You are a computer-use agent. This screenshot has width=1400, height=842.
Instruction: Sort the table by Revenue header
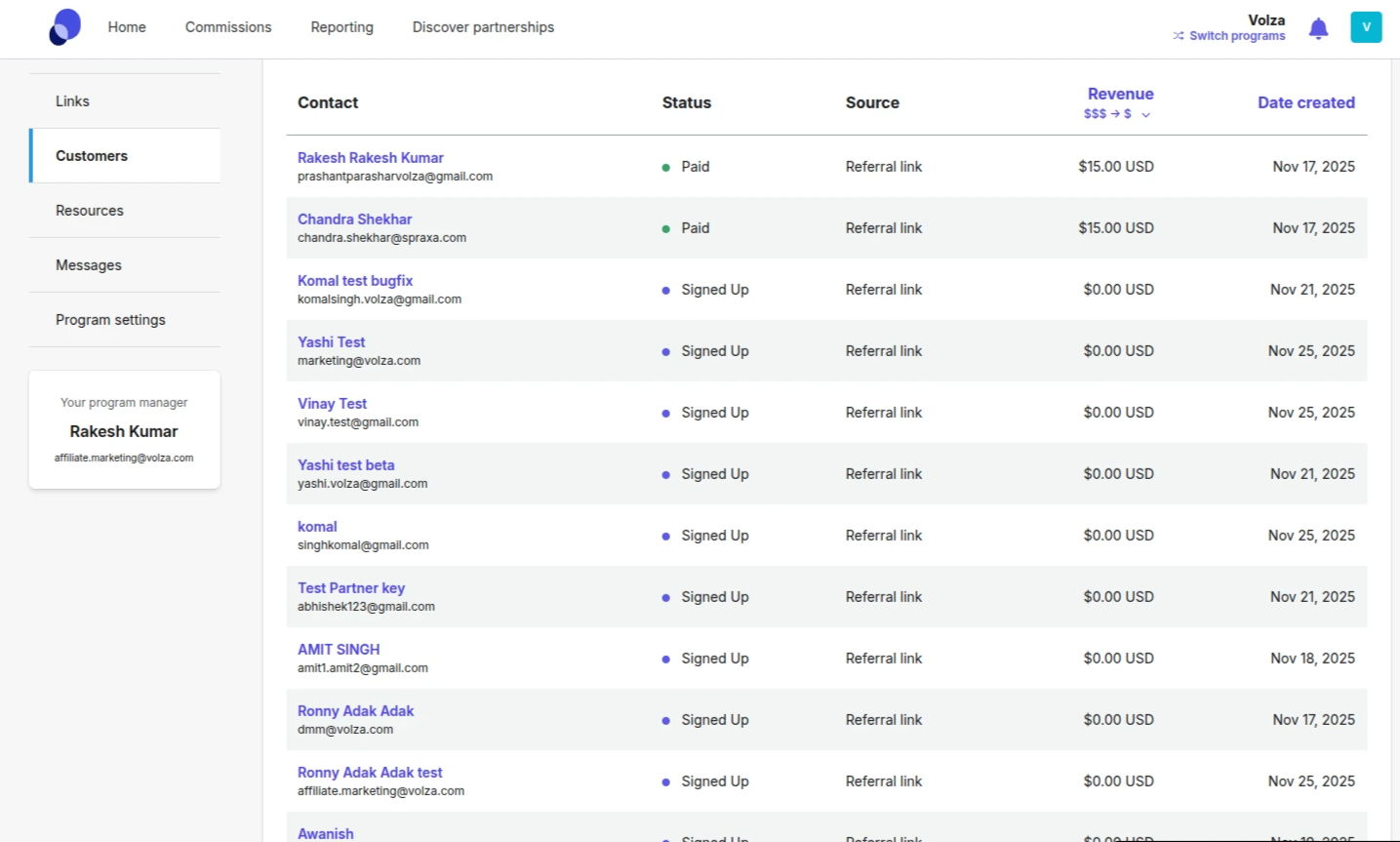point(1120,94)
